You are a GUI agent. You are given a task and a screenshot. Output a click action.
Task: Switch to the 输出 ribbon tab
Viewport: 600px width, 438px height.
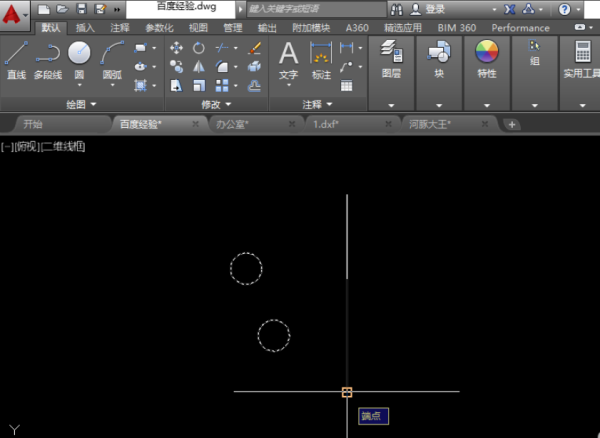click(x=267, y=28)
